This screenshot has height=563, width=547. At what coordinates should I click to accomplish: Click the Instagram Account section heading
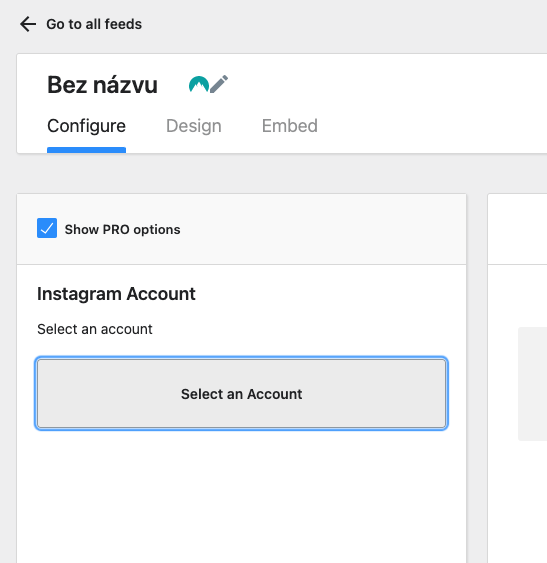[x=116, y=294]
